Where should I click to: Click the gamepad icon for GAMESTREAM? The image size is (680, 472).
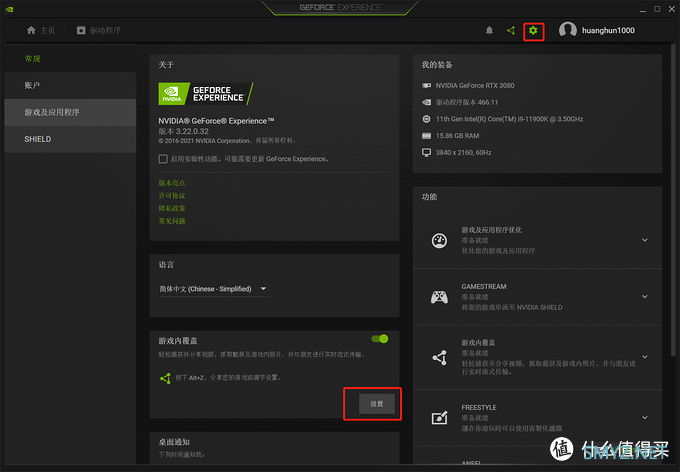click(439, 297)
